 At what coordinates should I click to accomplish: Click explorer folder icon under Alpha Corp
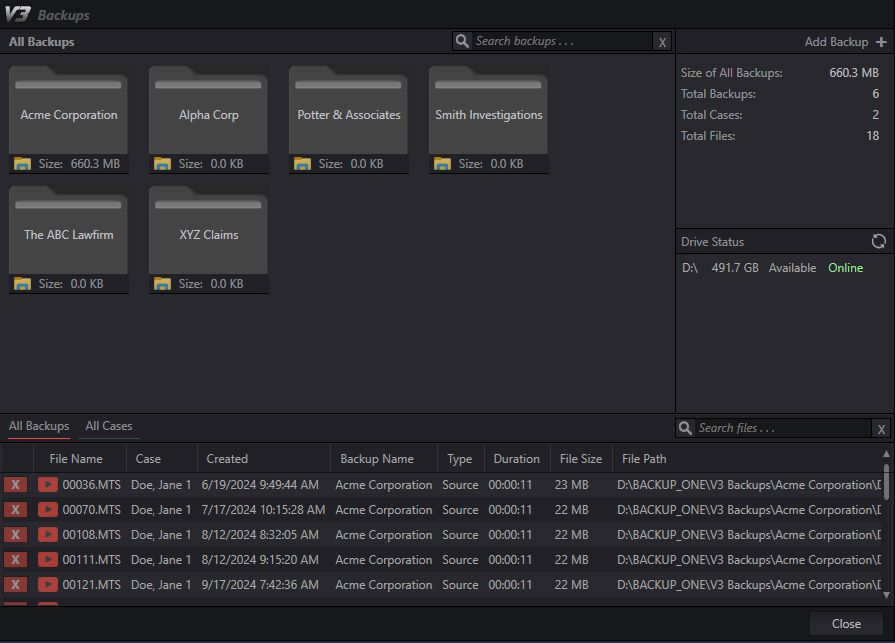tap(162, 164)
